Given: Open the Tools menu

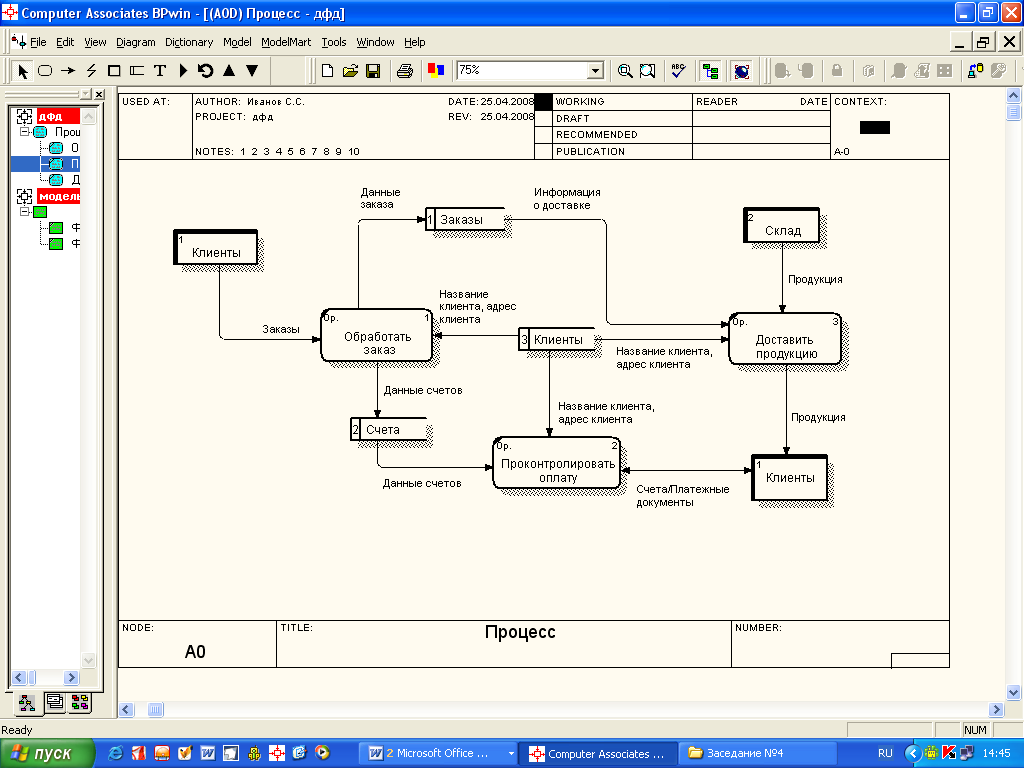Looking at the screenshot, I should click(x=334, y=42).
